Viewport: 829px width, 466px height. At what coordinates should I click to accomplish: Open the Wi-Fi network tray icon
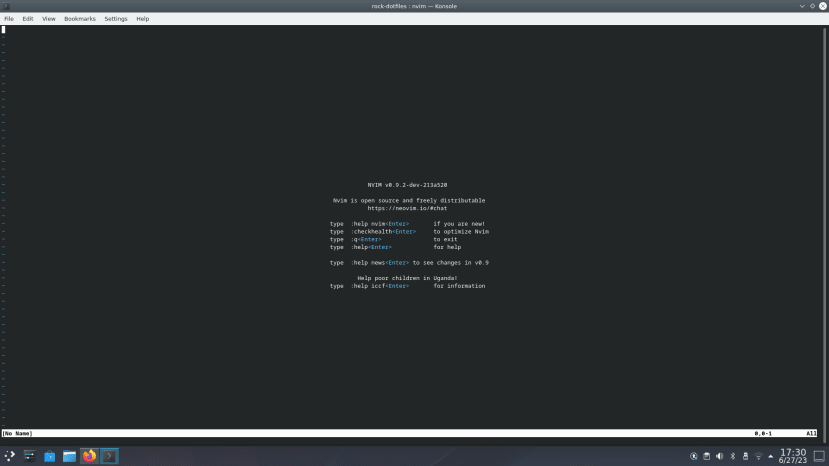click(758, 456)
